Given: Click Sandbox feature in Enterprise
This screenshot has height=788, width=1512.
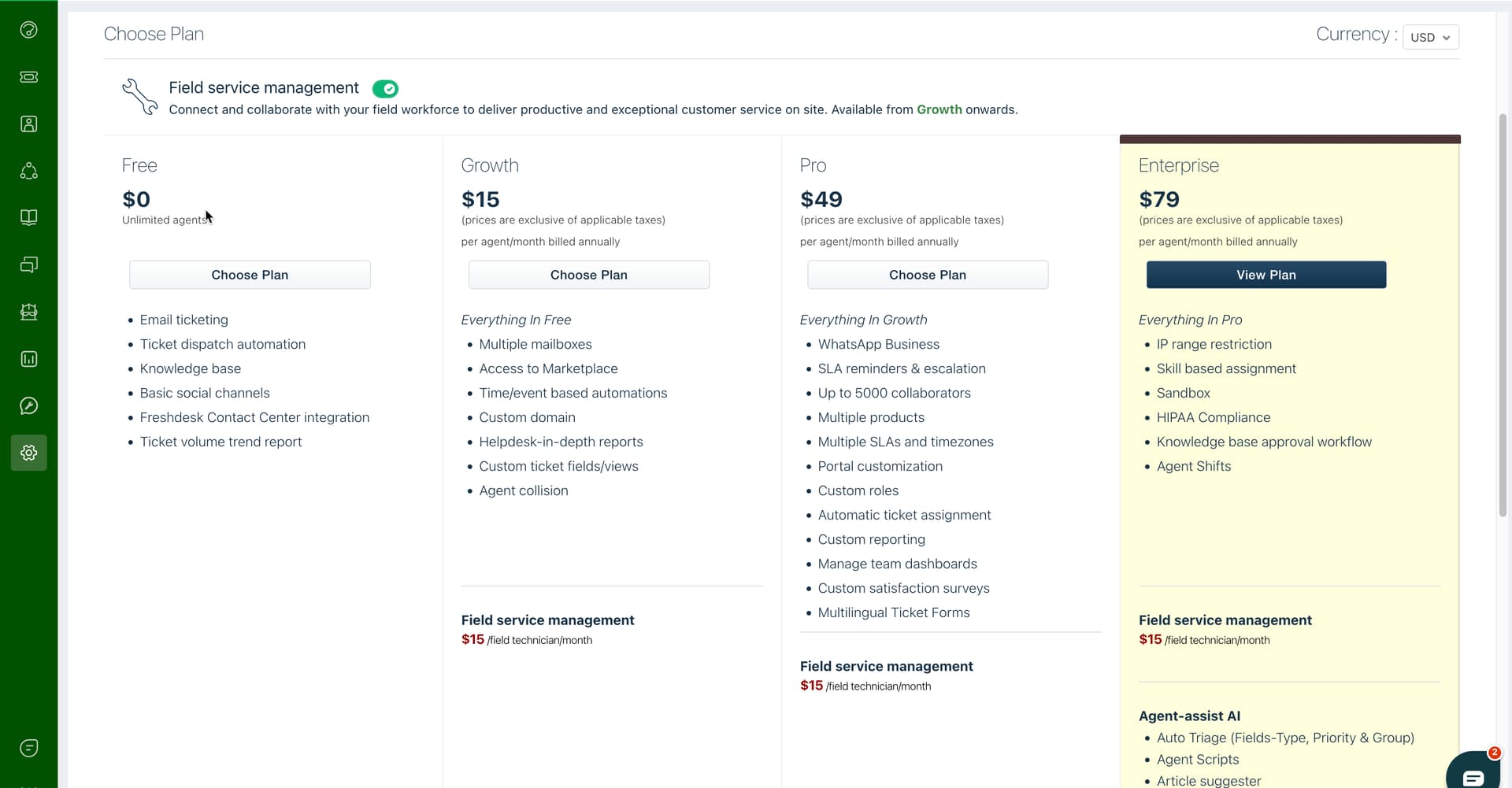Looking at the screenshot, I should click(1183, 393).
